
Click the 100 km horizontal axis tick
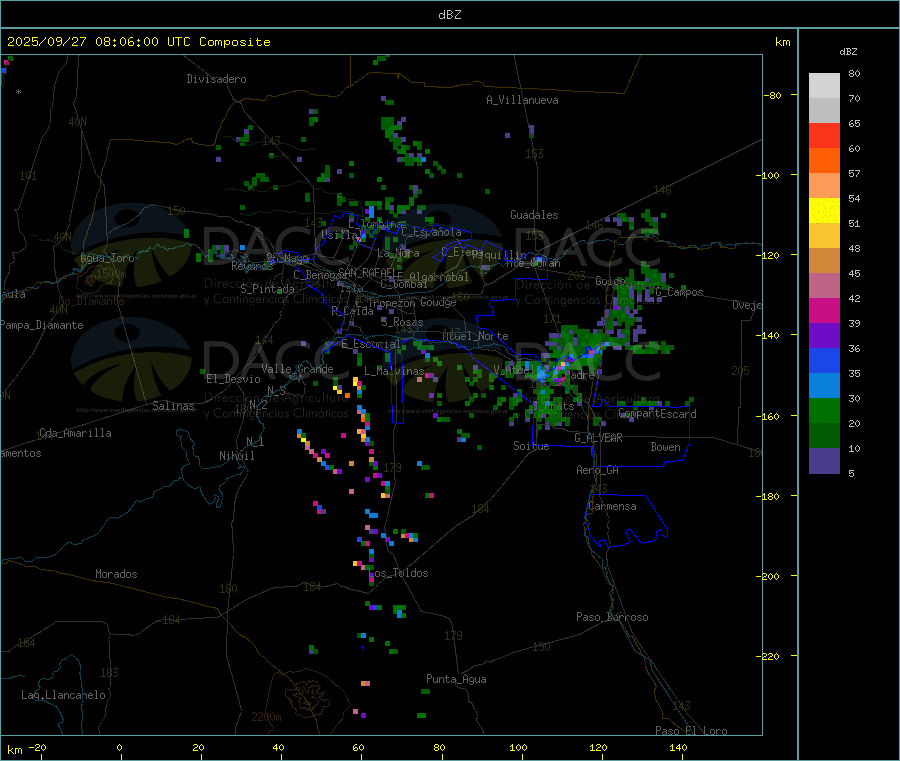(x=518, y=747)
